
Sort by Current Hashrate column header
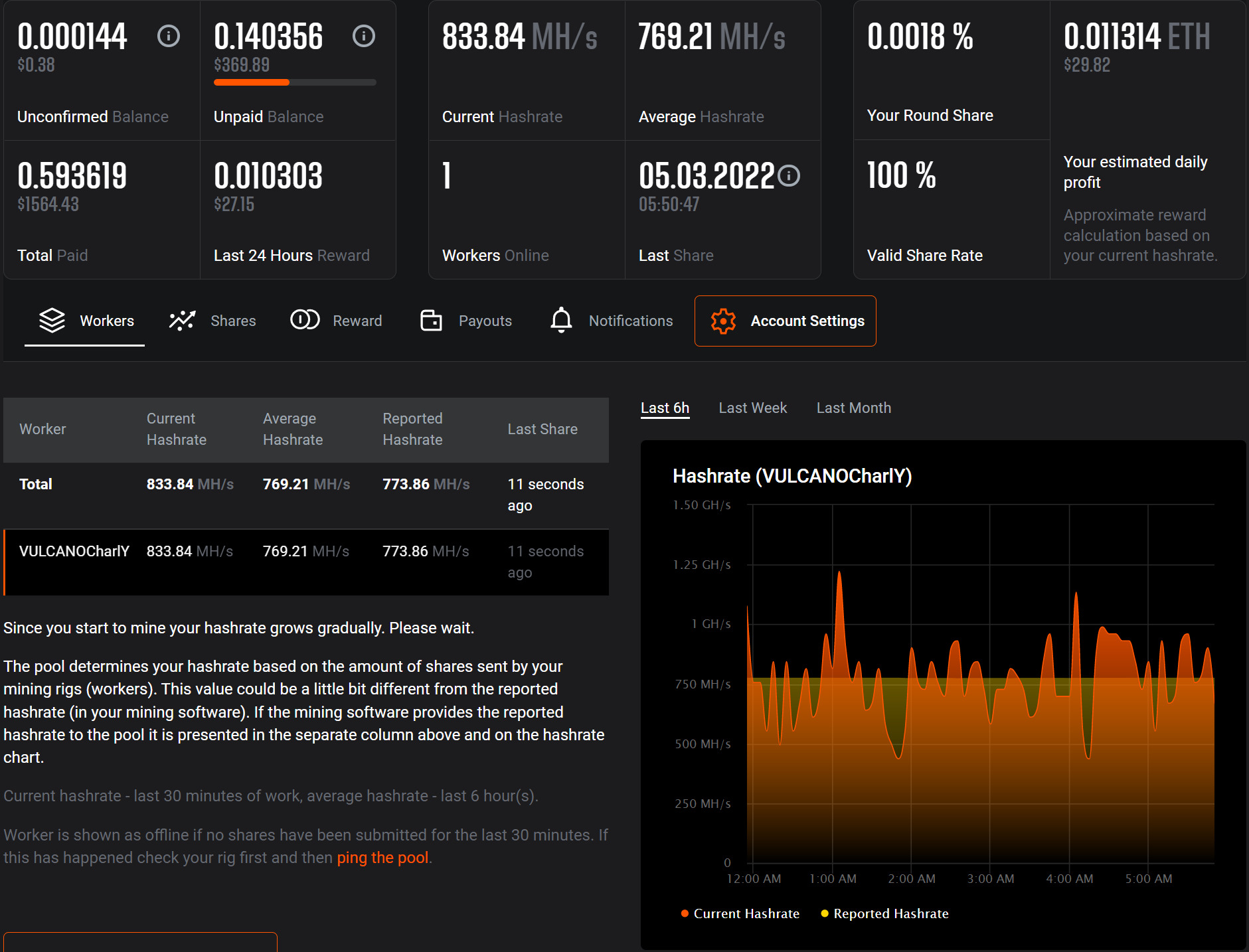tap(177, 430)
